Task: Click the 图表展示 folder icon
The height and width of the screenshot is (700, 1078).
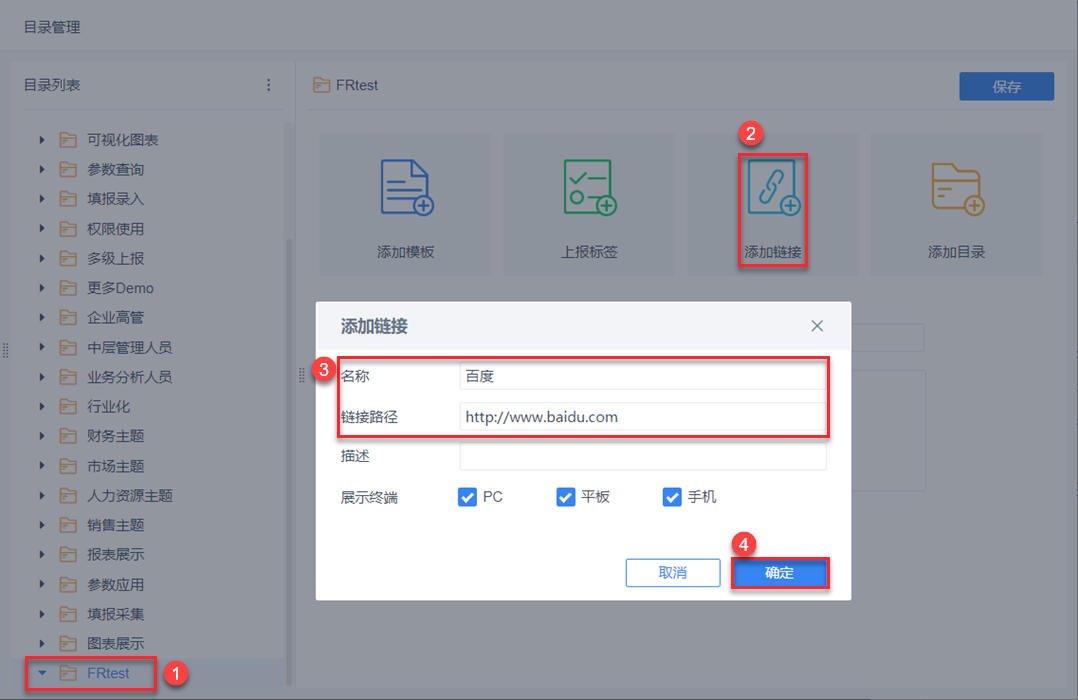Action: point(68,644)
